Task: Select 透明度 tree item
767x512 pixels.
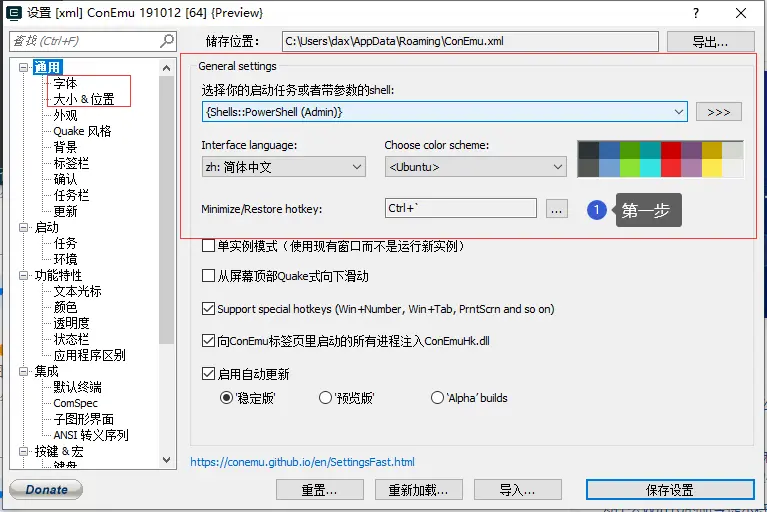Action: click(71, 323)
